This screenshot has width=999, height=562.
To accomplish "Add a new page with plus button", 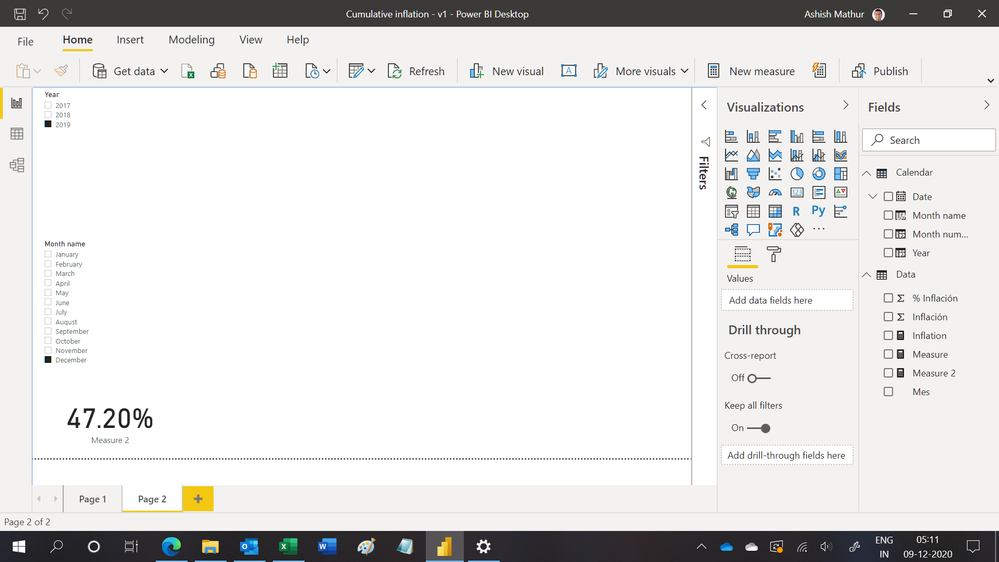I will (198, 499).
